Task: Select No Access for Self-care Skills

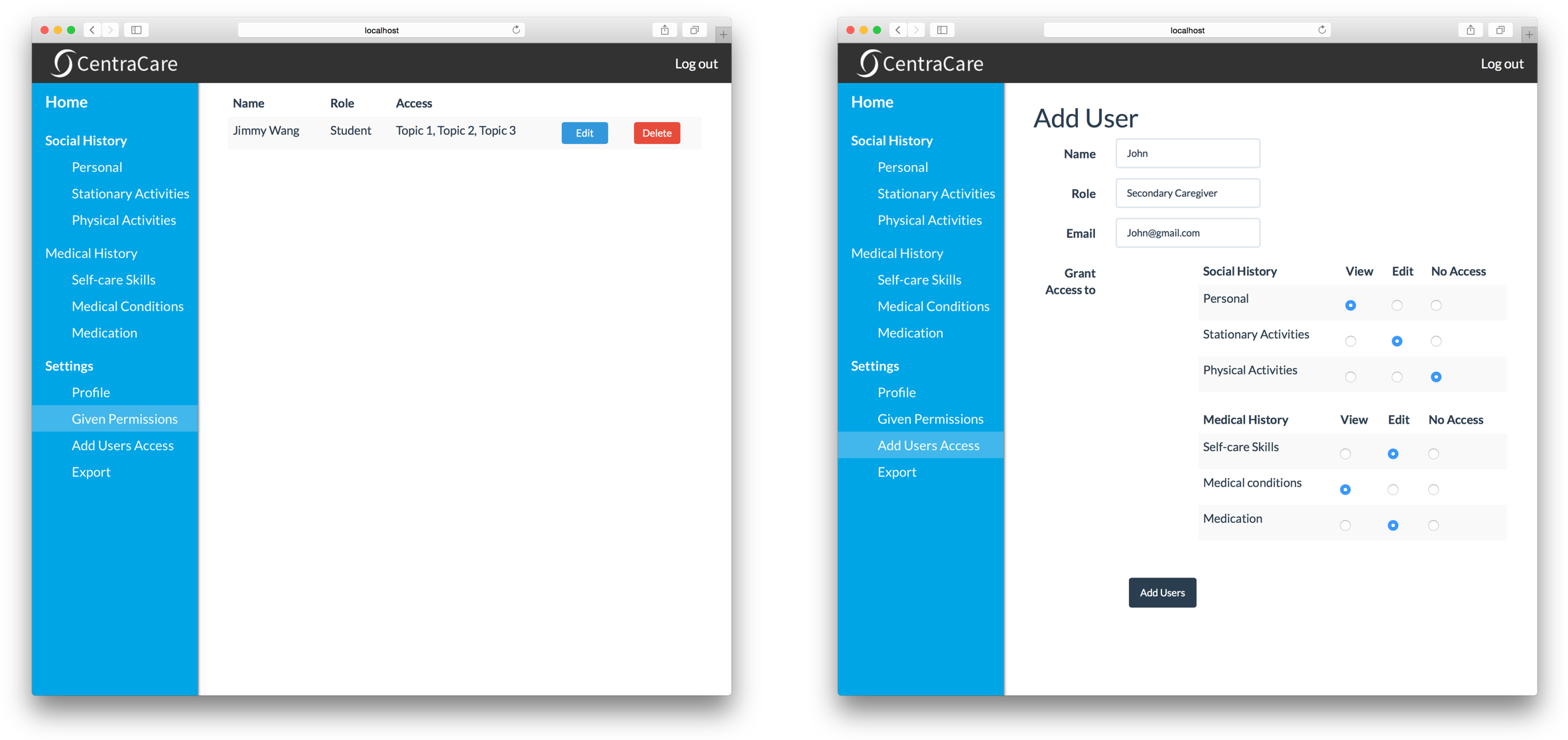Action: [x=1433, y=454]
